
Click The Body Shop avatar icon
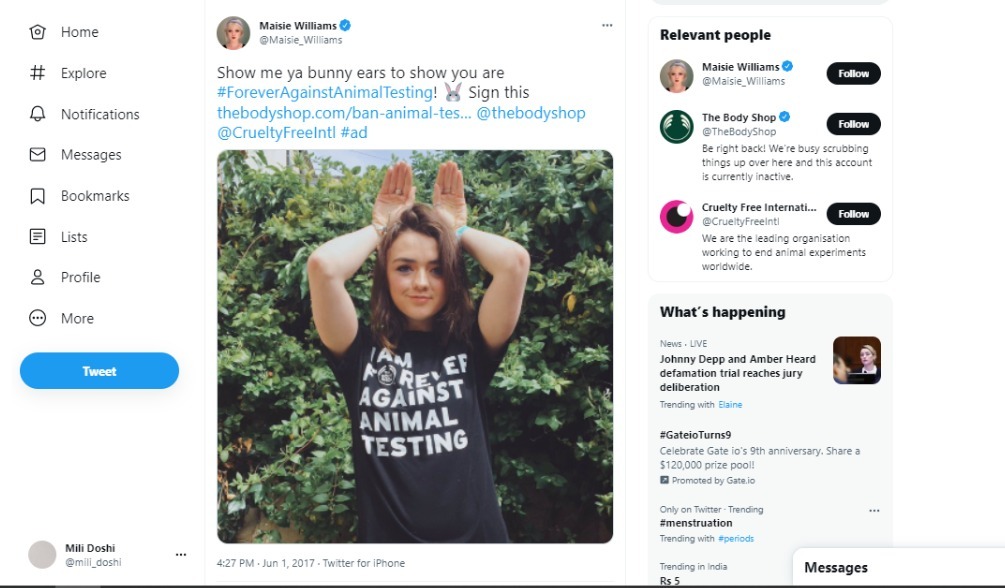677,127
